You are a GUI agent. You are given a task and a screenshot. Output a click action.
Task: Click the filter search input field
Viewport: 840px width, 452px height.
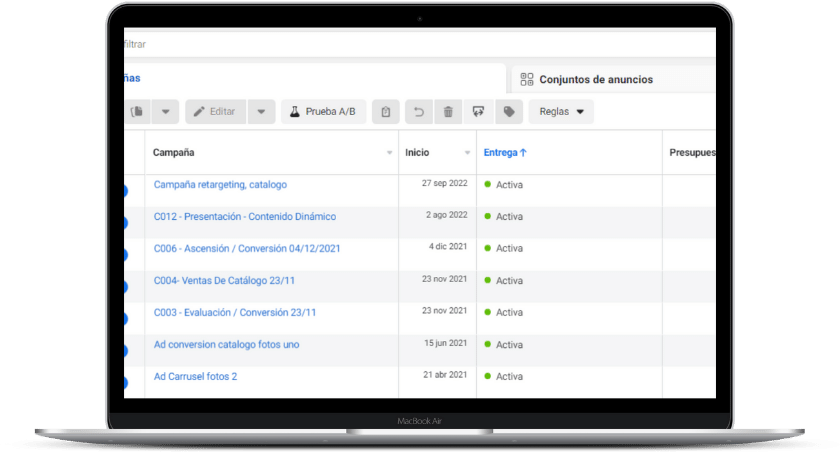pos(400,45)
